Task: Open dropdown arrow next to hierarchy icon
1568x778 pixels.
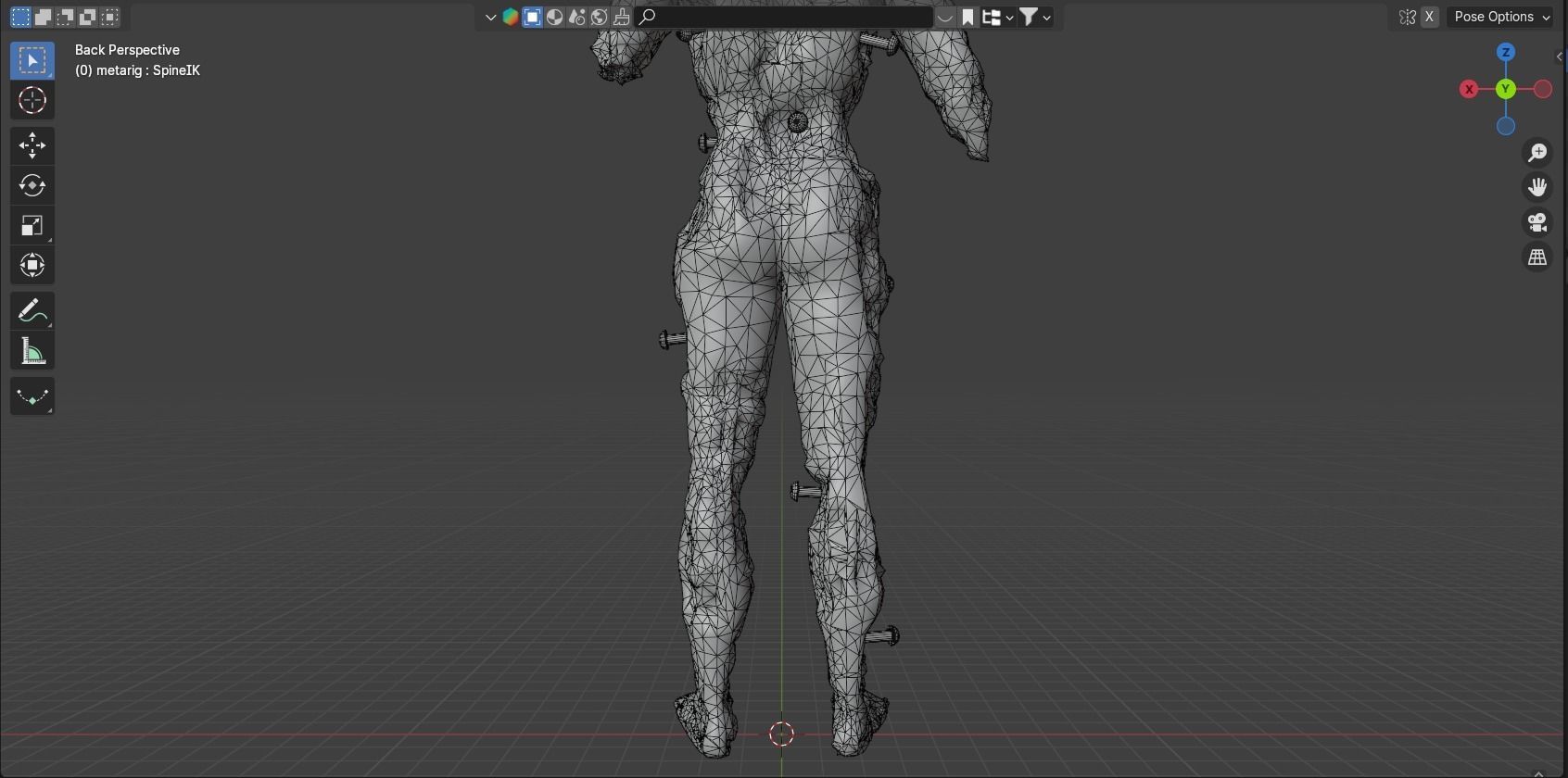Action: (1009, 17)
